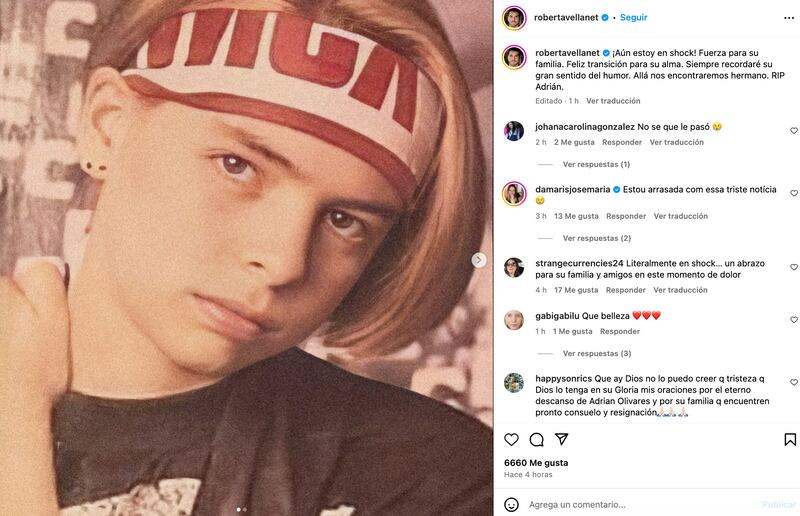
Task: Share post via paper plane icon
Action: [x=561, y=439]
